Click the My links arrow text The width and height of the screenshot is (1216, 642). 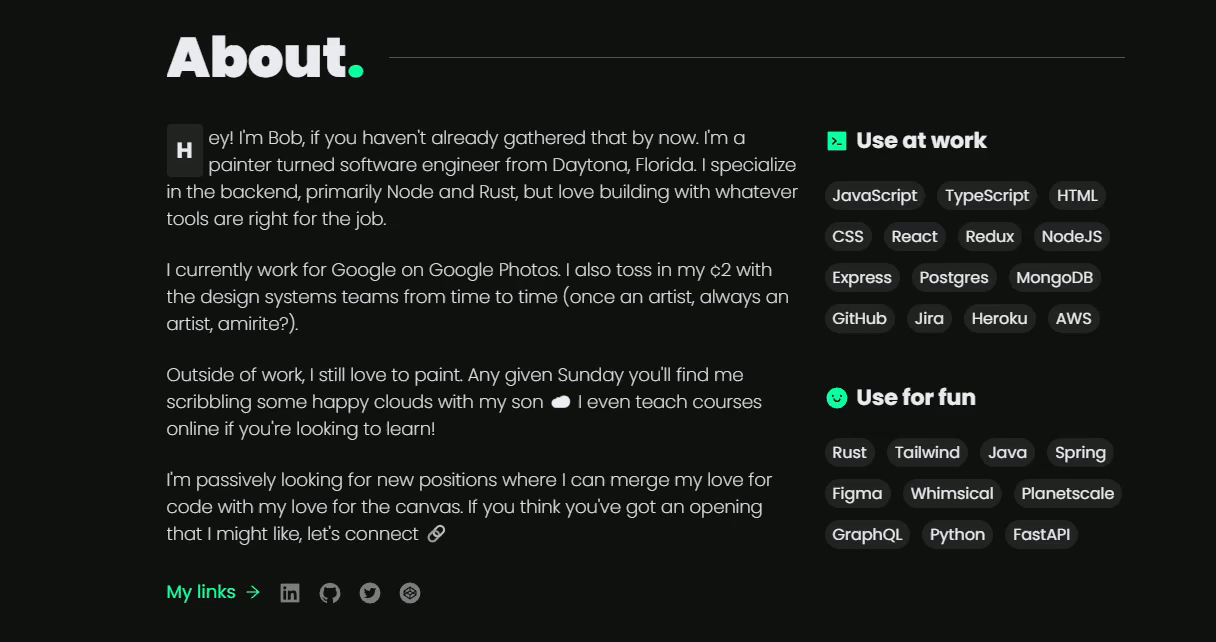213,592
